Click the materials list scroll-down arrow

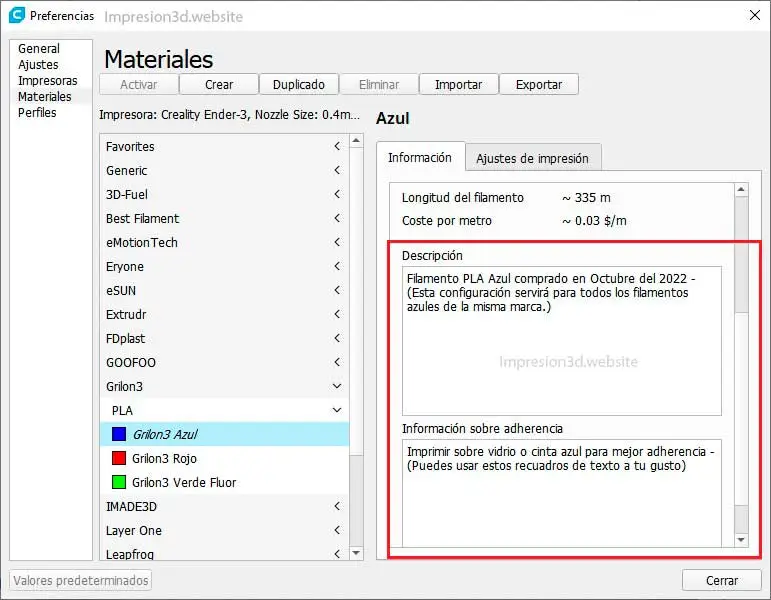click(356, 553)
